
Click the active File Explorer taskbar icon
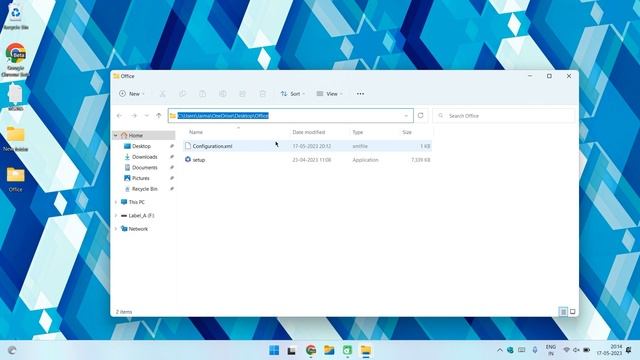[366, 350]
